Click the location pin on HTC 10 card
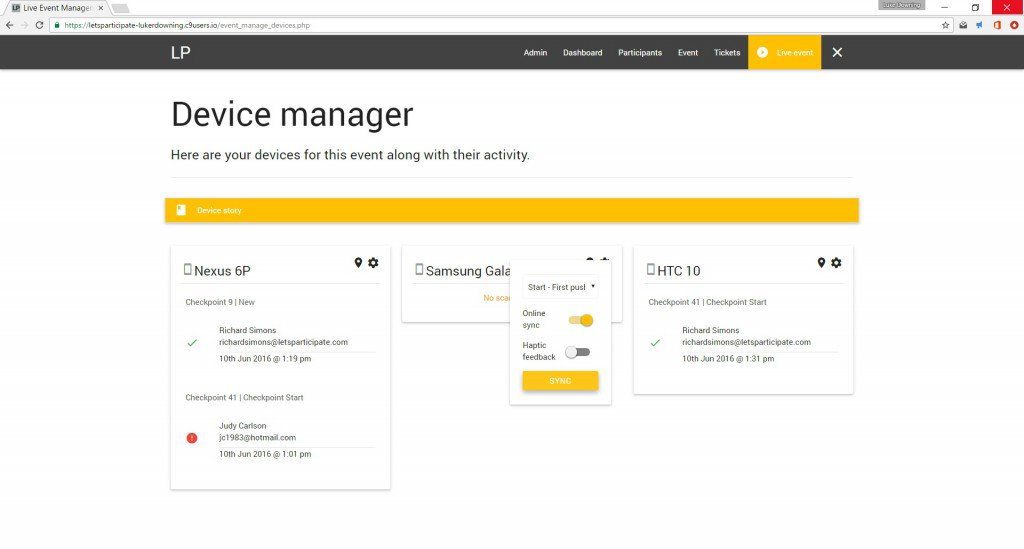This screenshot has width=1024, height=549. (821, 262)
